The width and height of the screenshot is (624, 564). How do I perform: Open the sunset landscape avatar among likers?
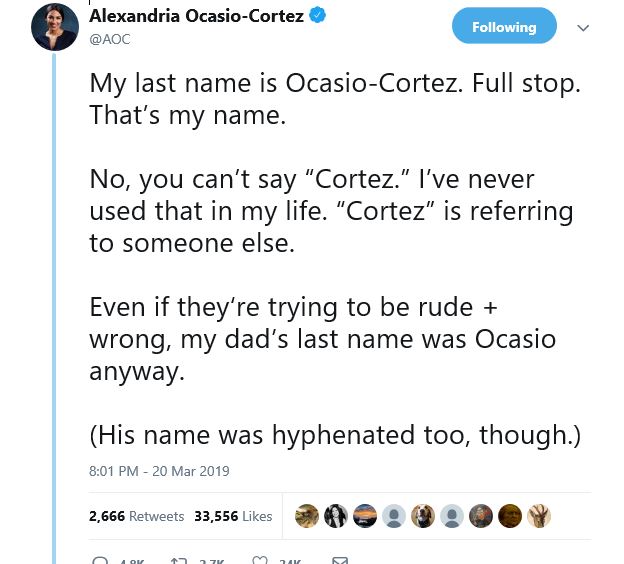[365, 516]
